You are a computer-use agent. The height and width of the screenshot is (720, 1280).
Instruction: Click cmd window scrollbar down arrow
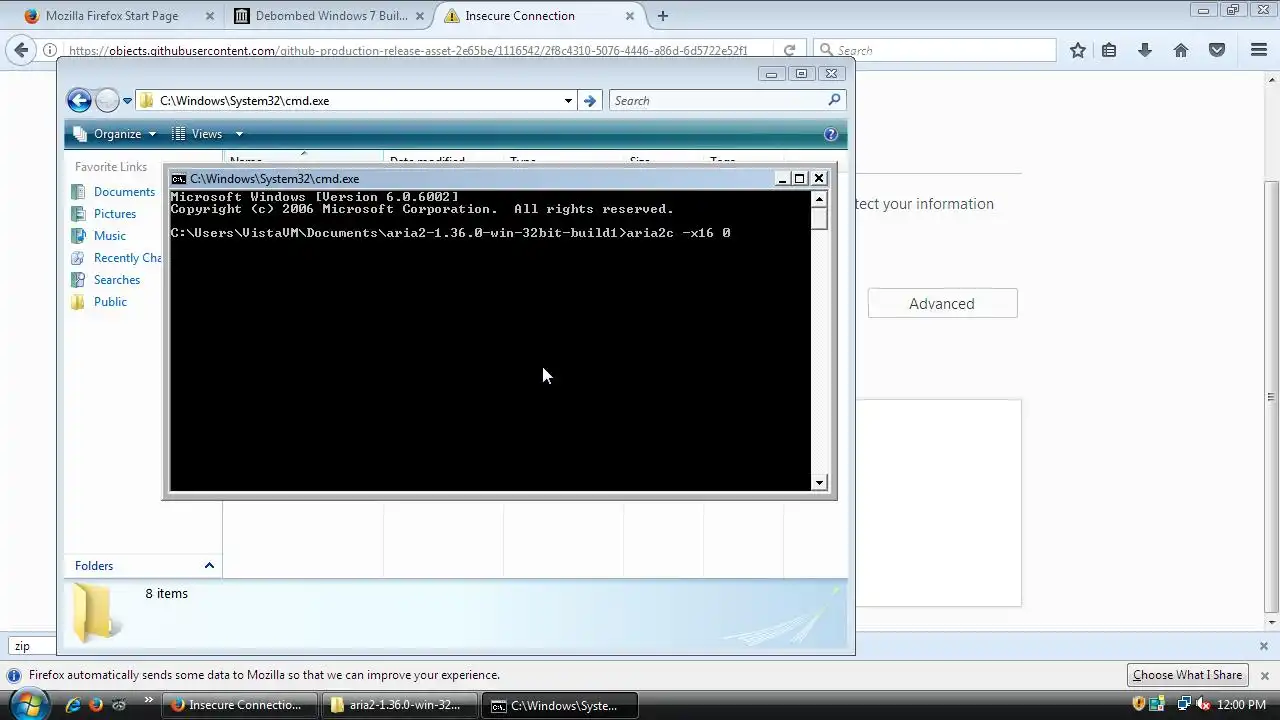tap(819, 483)
